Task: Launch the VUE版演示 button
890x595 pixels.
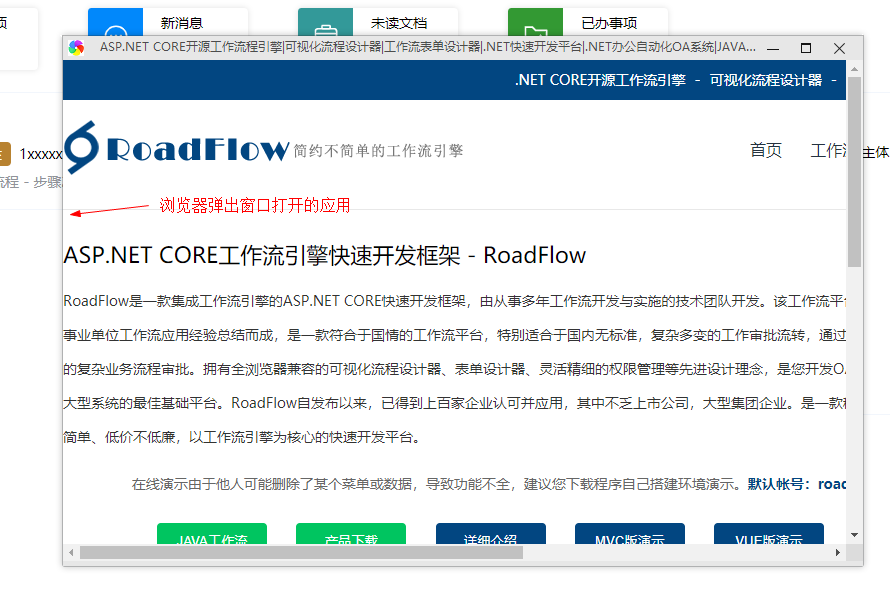Action: [x=769, y=534]
